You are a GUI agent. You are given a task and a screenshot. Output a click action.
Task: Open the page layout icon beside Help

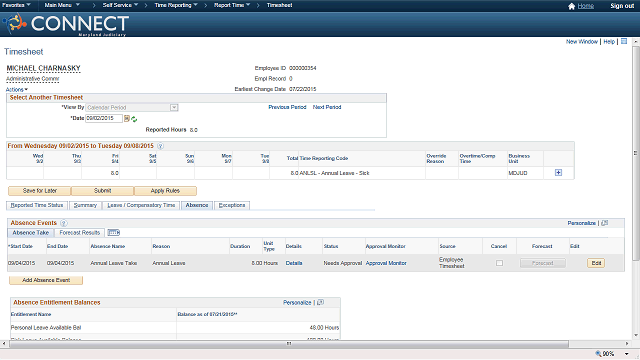624,41
